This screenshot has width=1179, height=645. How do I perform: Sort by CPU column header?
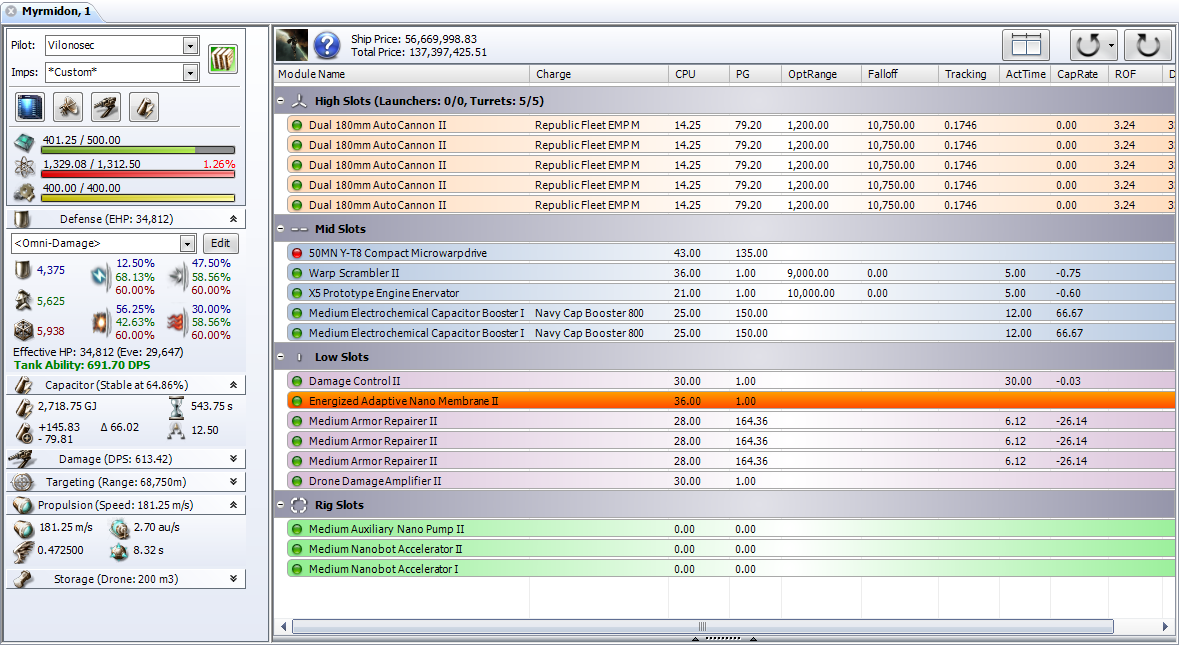[x=699, y=74]
